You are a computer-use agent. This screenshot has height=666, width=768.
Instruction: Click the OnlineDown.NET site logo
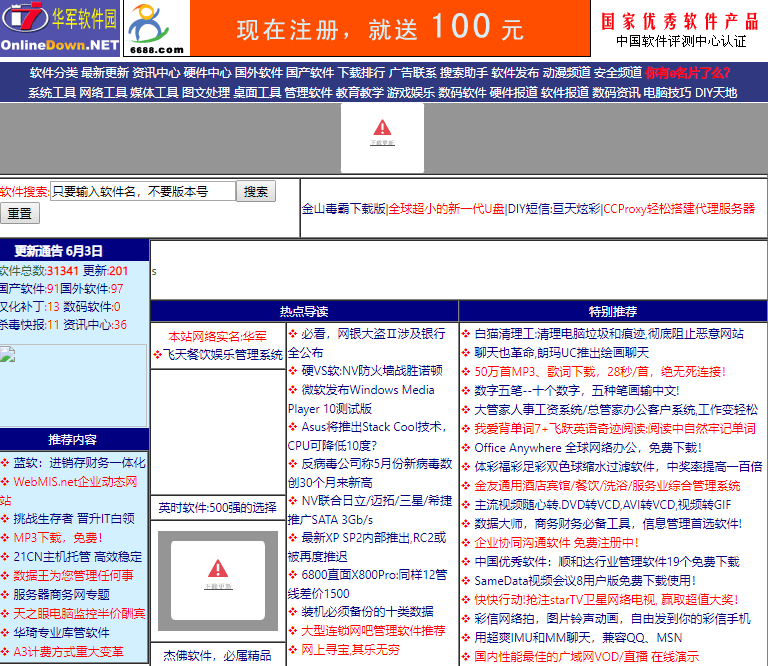tap(60, 28)
